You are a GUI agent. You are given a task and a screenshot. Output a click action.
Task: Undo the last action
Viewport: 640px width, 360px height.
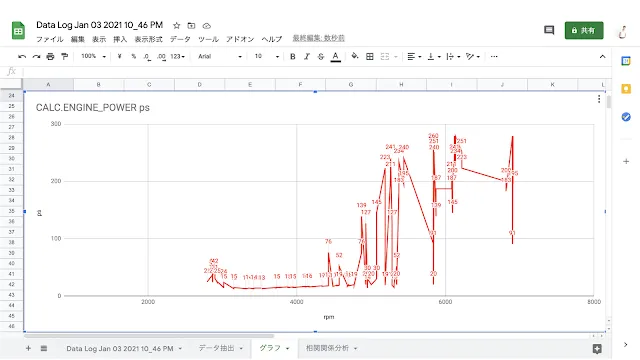[22, 56]
